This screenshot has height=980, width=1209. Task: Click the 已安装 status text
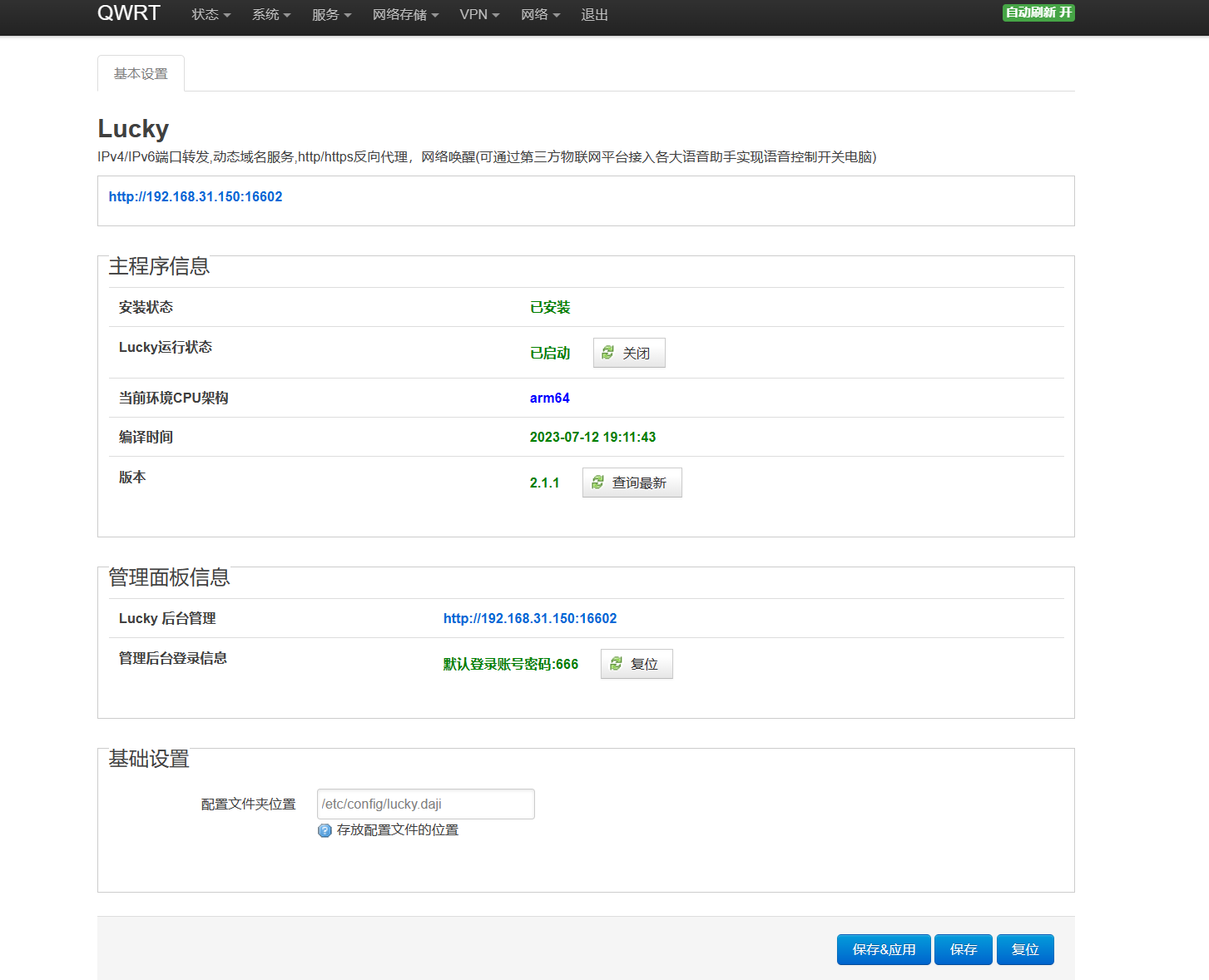[x=550, y=307]
